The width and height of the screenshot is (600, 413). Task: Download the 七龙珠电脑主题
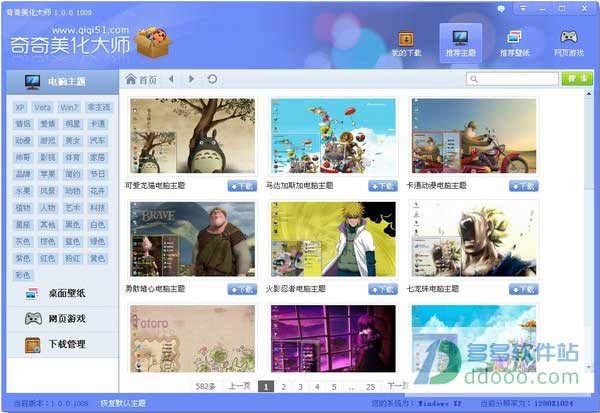524,289
